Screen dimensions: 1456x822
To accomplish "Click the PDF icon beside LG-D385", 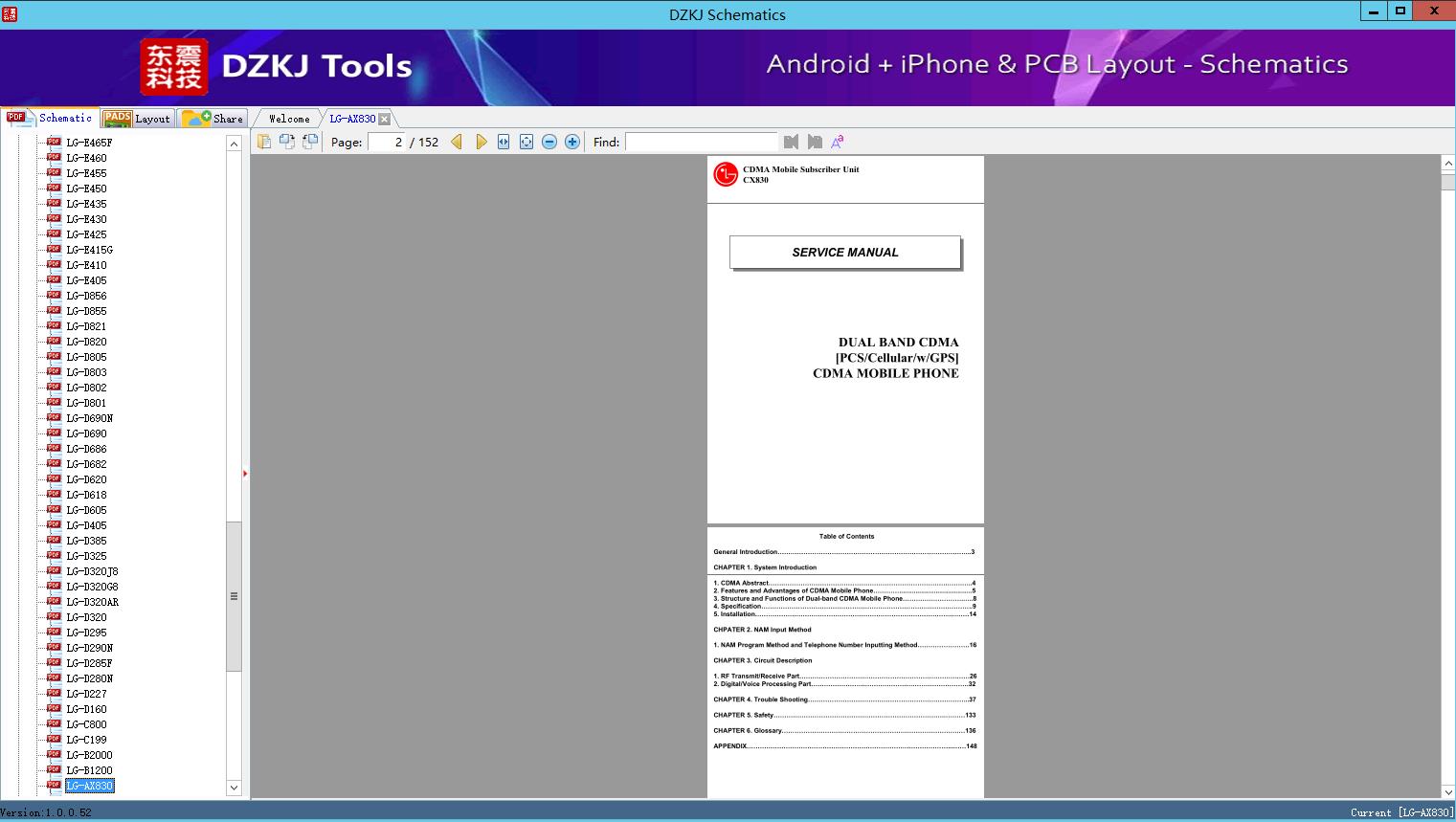I will 54,540.
